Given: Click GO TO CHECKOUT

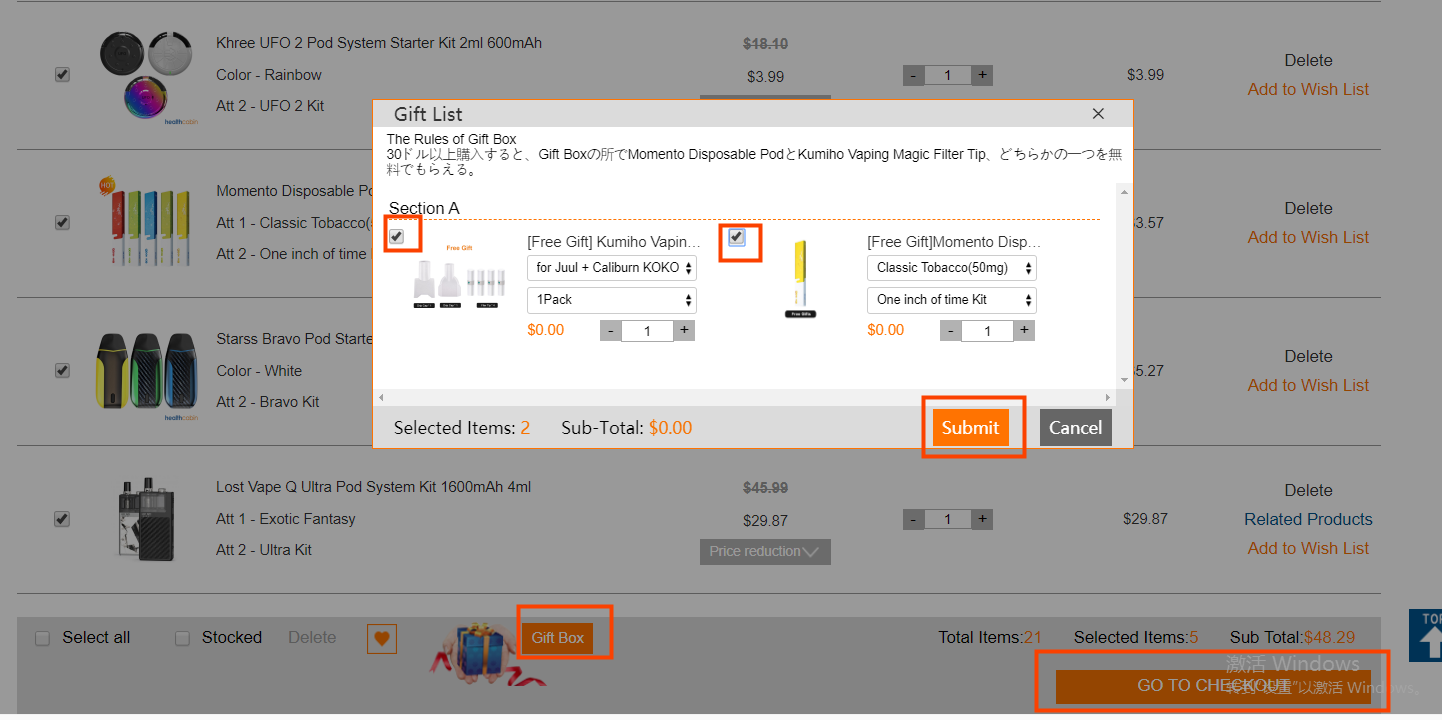Looking at the screenshot, I should tap(1213, 686).
